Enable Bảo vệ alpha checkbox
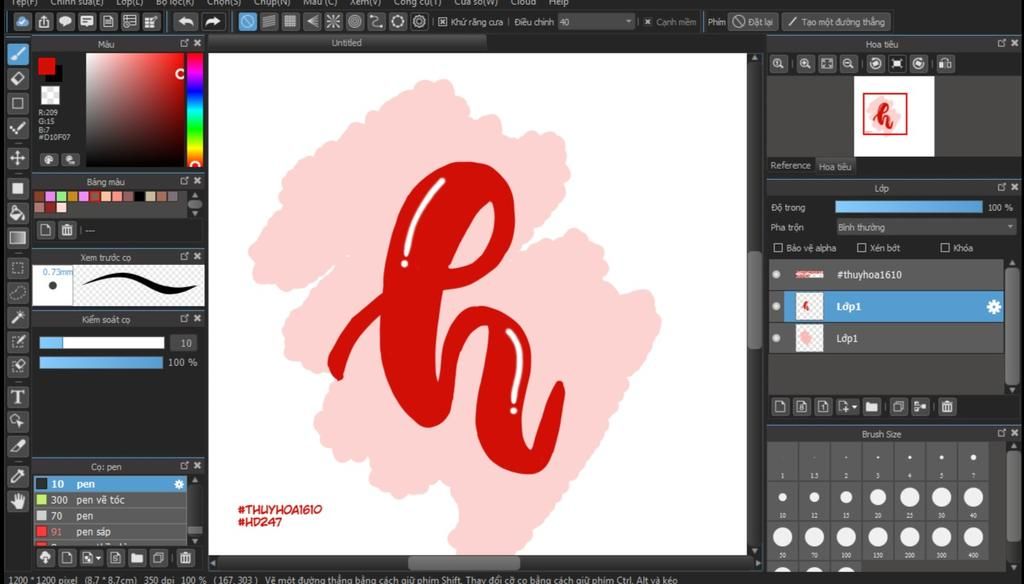The width and height of the screenshot is (1024, 584). tap(778, 248)
